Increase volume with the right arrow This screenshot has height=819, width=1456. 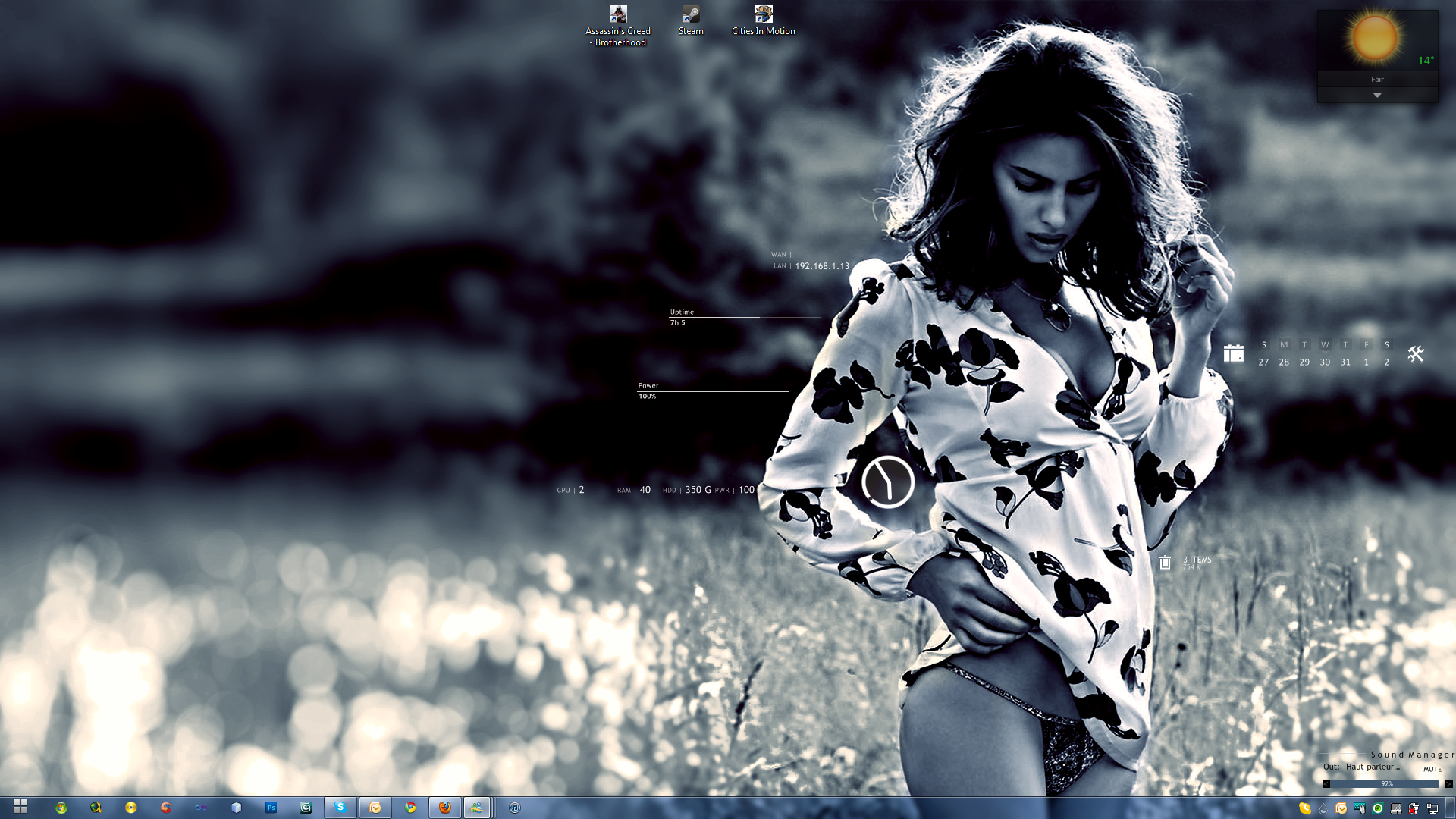pos(1448,784)
